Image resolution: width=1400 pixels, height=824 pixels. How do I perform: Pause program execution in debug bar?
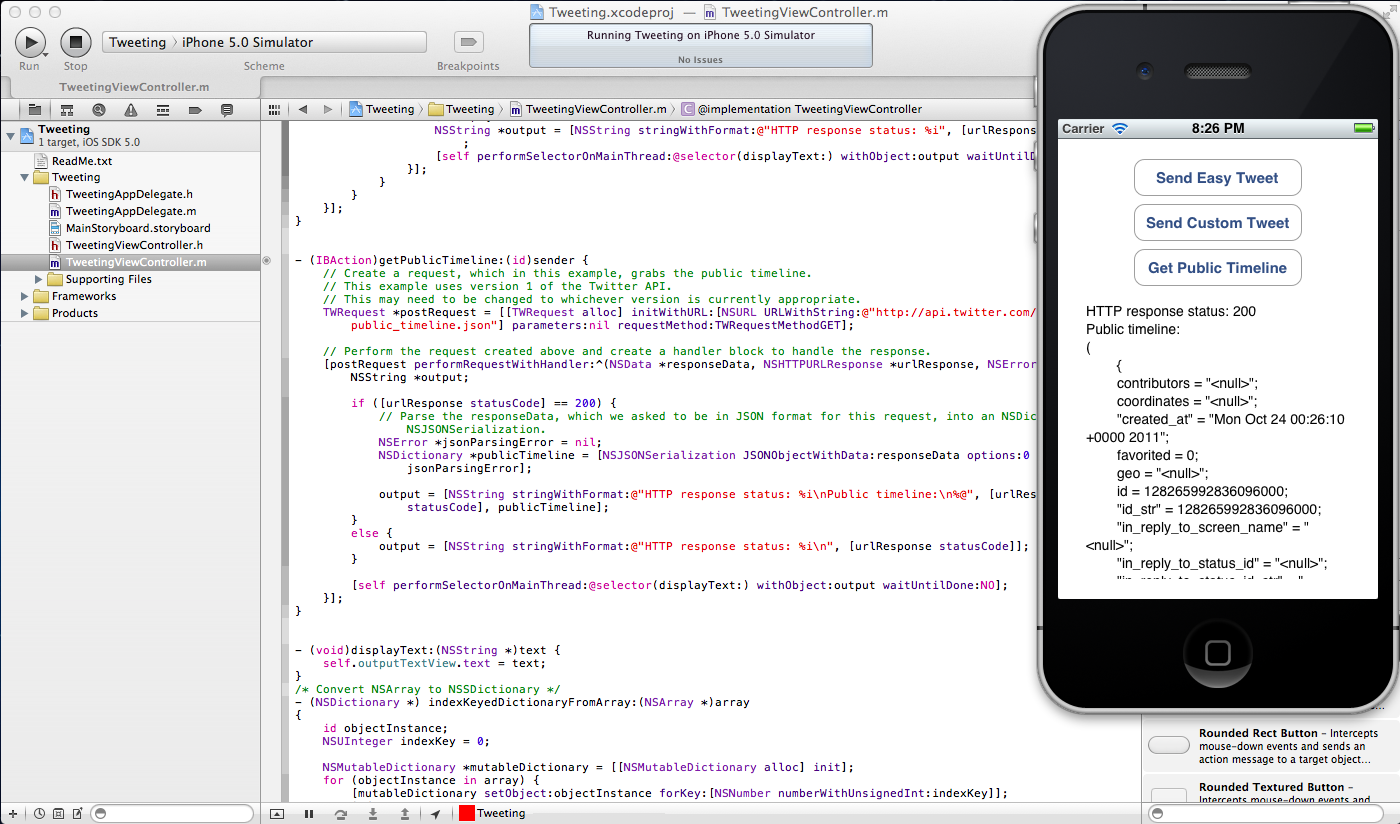(309, 813)
